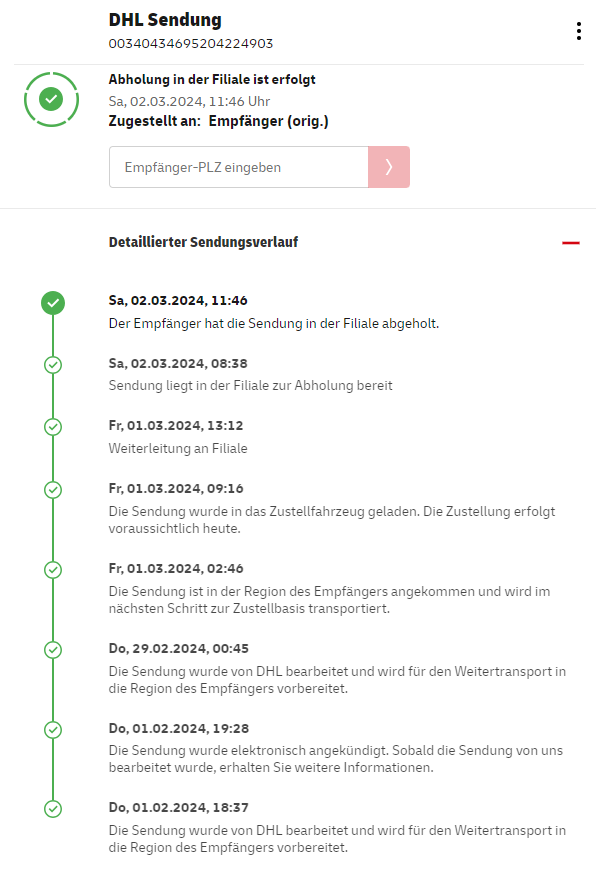The image size is (596, 894).
Task: Click the DHL Sendung title
Action: [165, 20]
